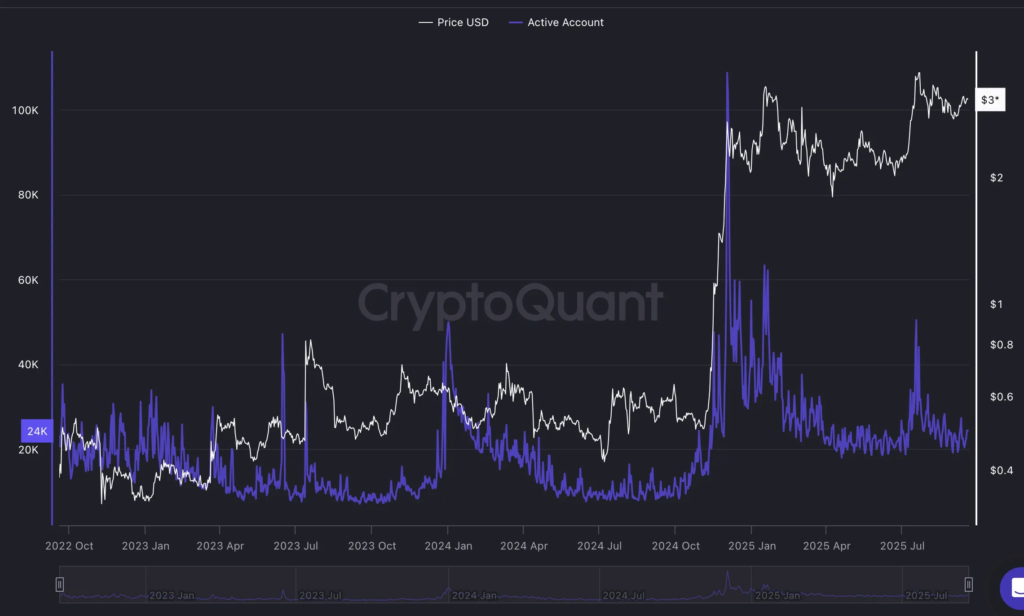Click 2024 Jan inside the range navigator strip
Image resolution: width=1024 pixels, height=616 pixels.
pyautogui.click(x=474, y=596)
